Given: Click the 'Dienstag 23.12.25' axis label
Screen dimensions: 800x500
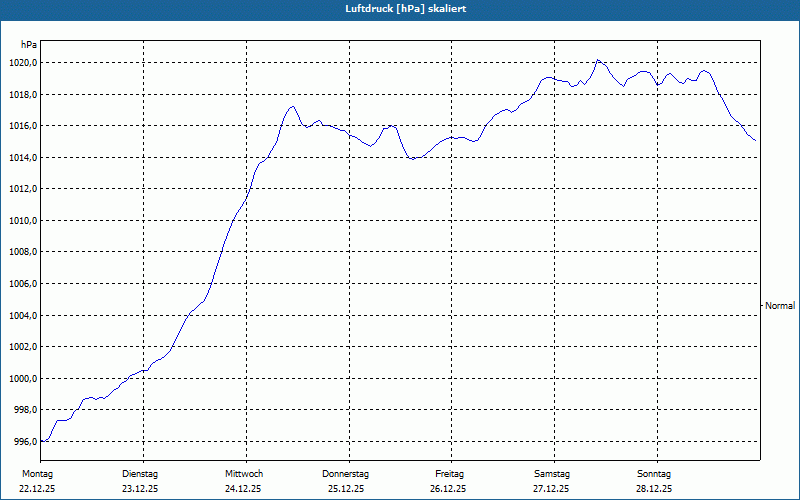Looking at the screenshot, I should coord(140,481).
